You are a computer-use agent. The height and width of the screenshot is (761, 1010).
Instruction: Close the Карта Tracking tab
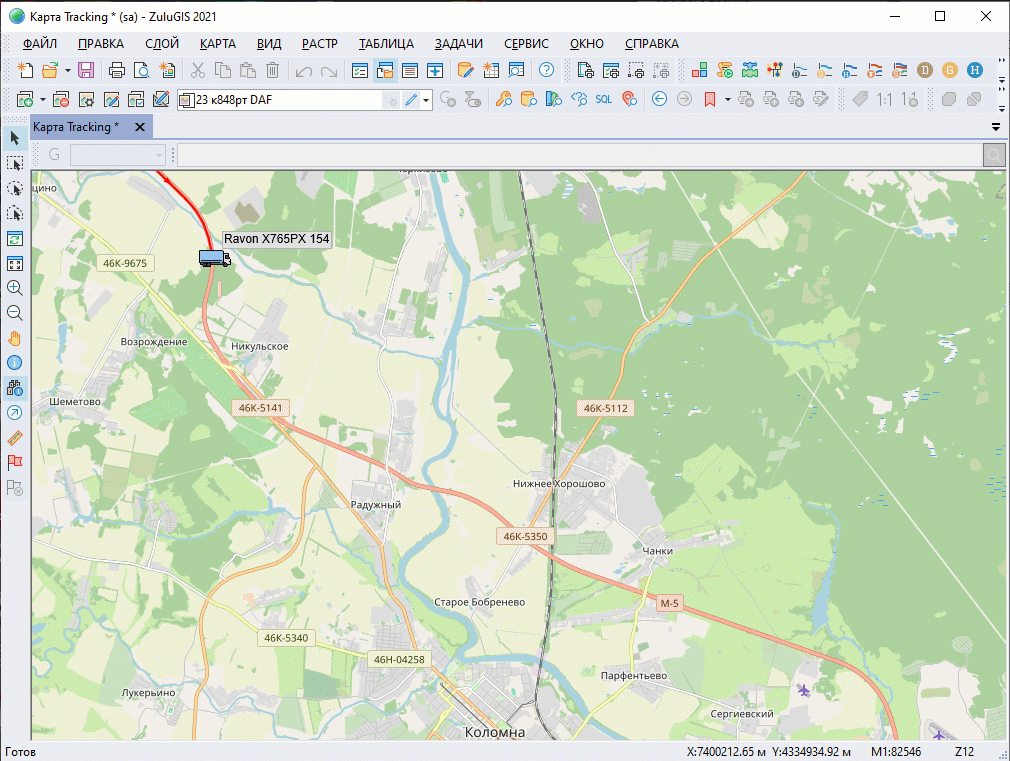point(140,127)
